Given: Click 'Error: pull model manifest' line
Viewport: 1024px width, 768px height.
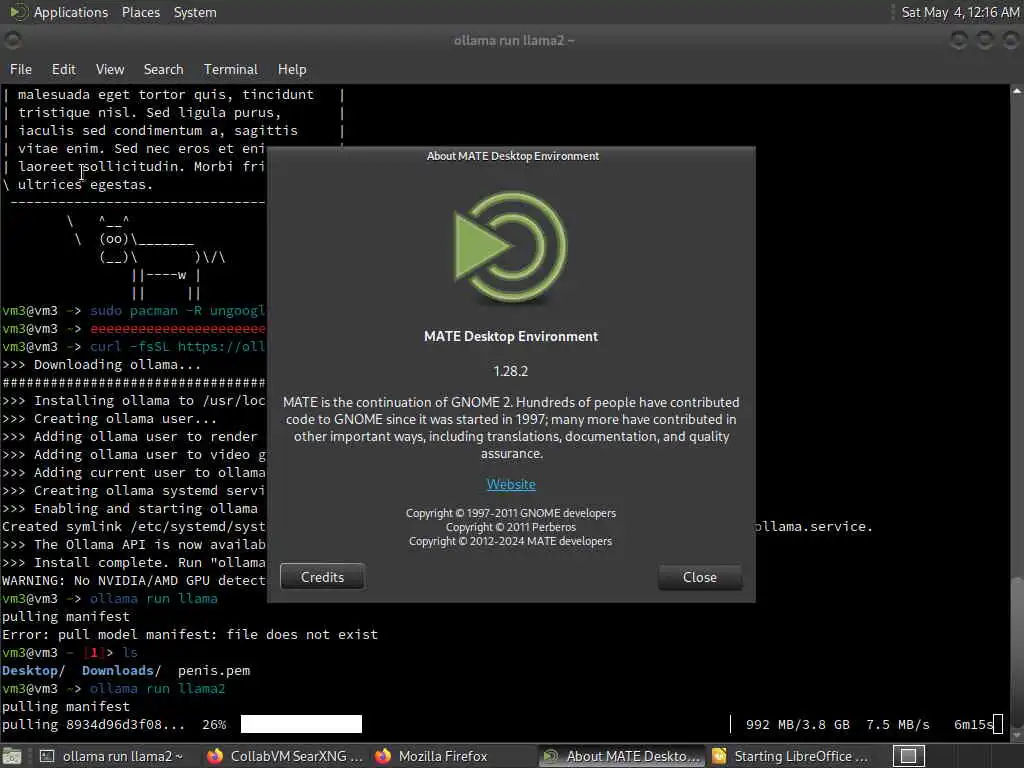Looking at the screenshot, I should pyautogui.click(x=189, y=634).
